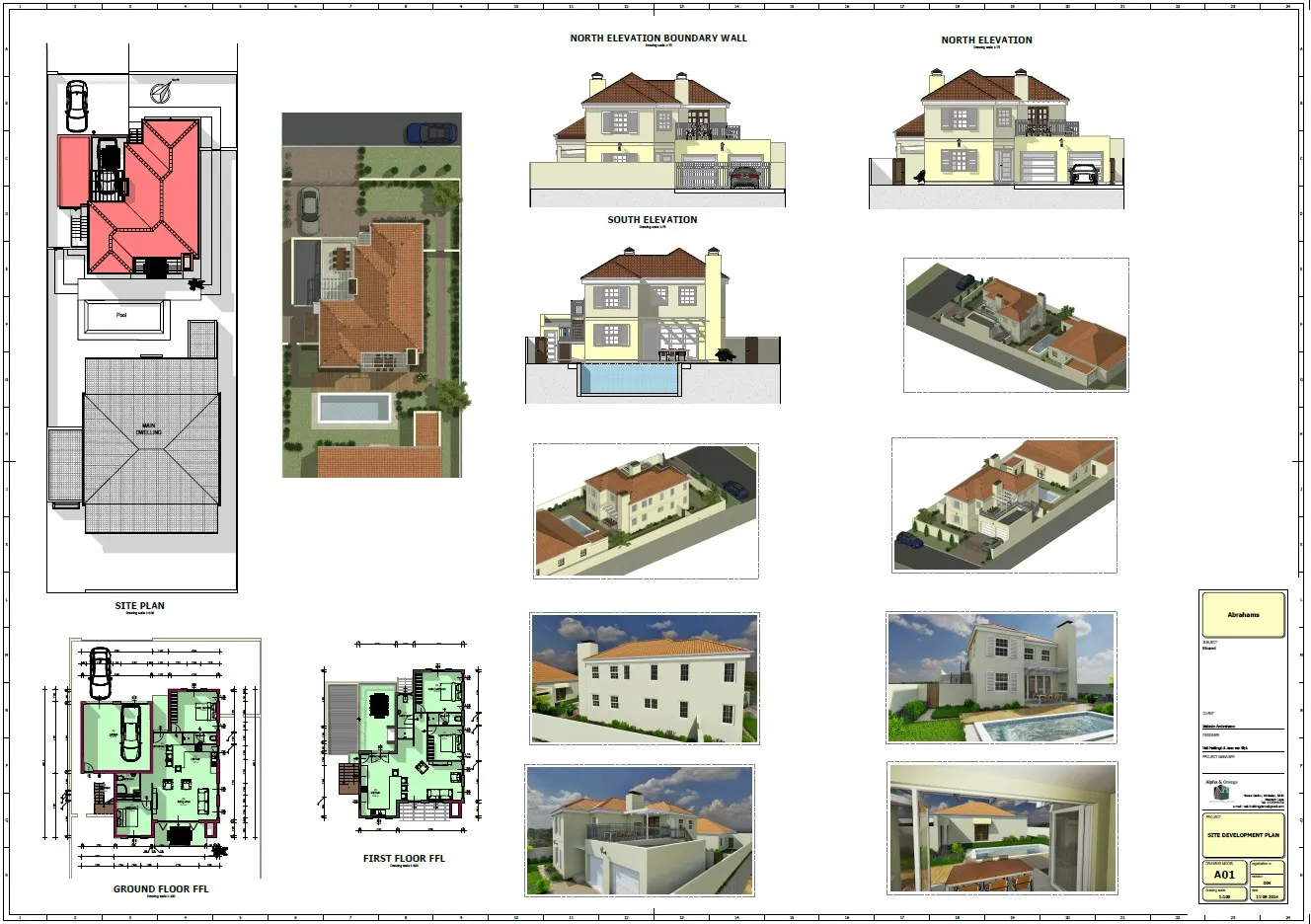This screenshot has width=1311, height=924.
Task: Click the car symbol in the ground floor garage
Action: click(130, 731)
